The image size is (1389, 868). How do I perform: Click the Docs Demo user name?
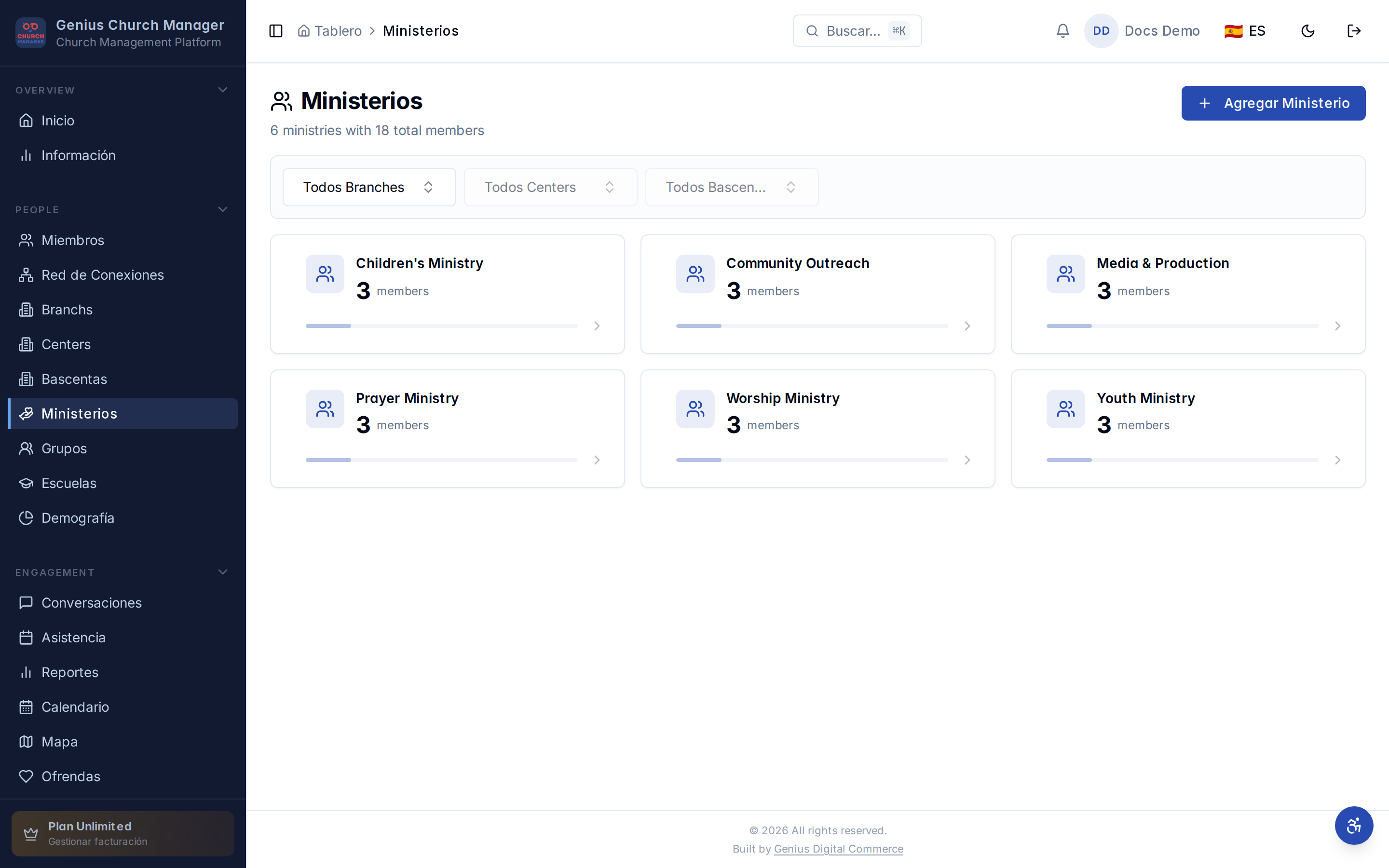tap(1162, 31)
